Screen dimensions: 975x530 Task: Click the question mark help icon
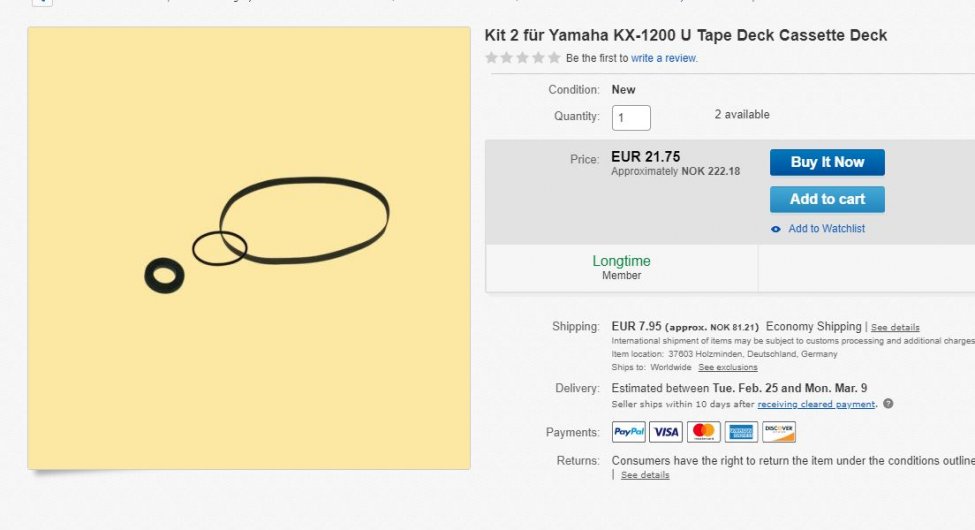(888, 404)
